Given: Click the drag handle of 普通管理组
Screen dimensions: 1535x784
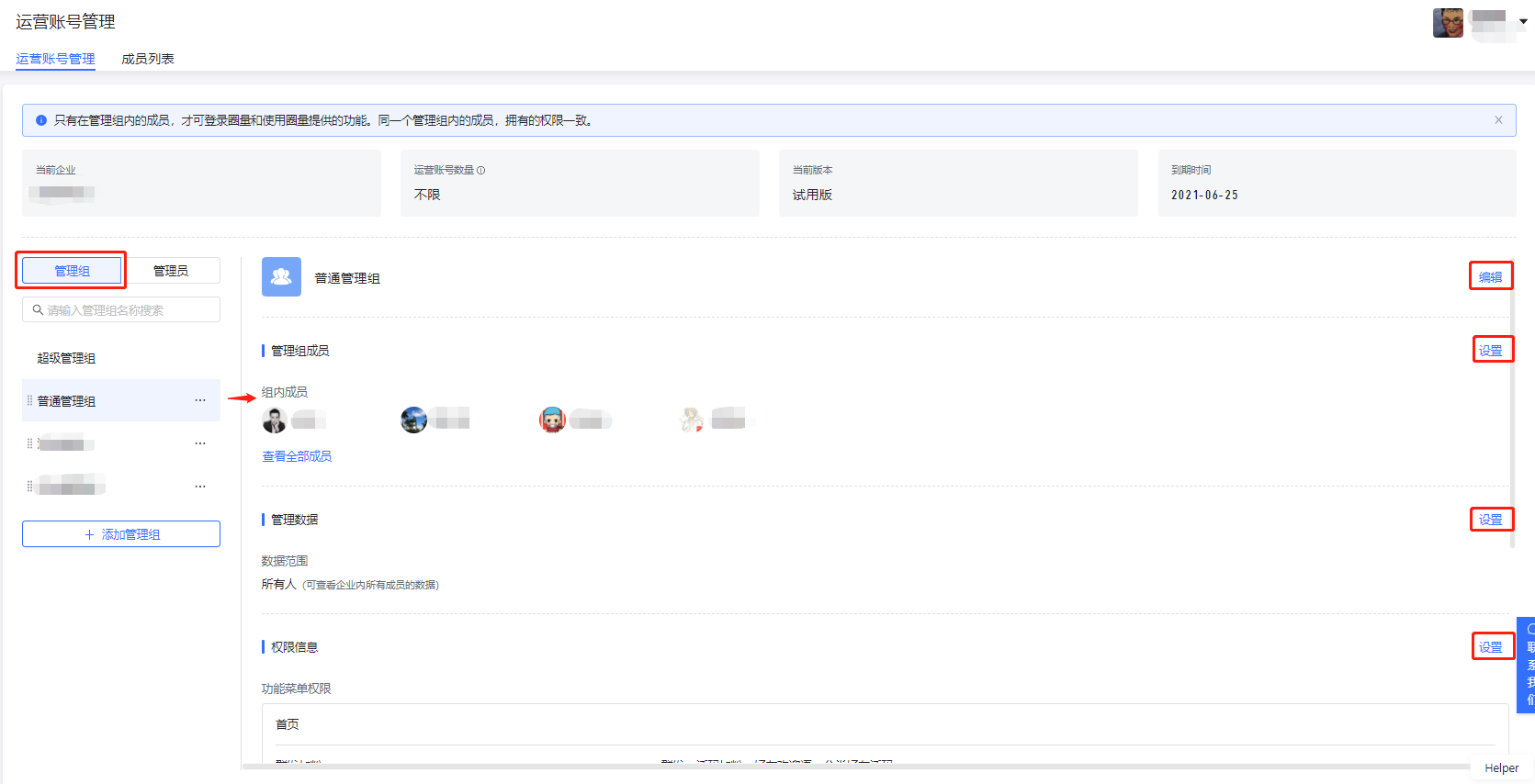Looking at the screenshot, I should tap(29, 401).
